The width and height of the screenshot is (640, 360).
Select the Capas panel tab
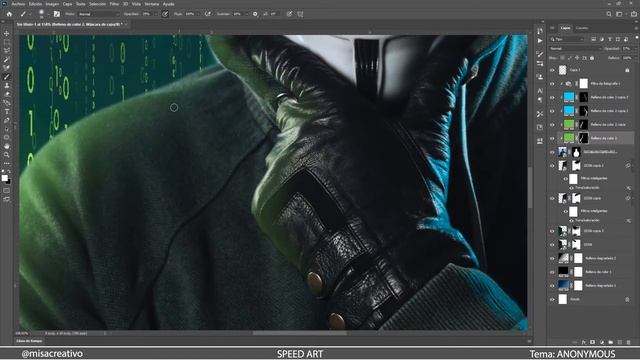[x=565, y=28]
